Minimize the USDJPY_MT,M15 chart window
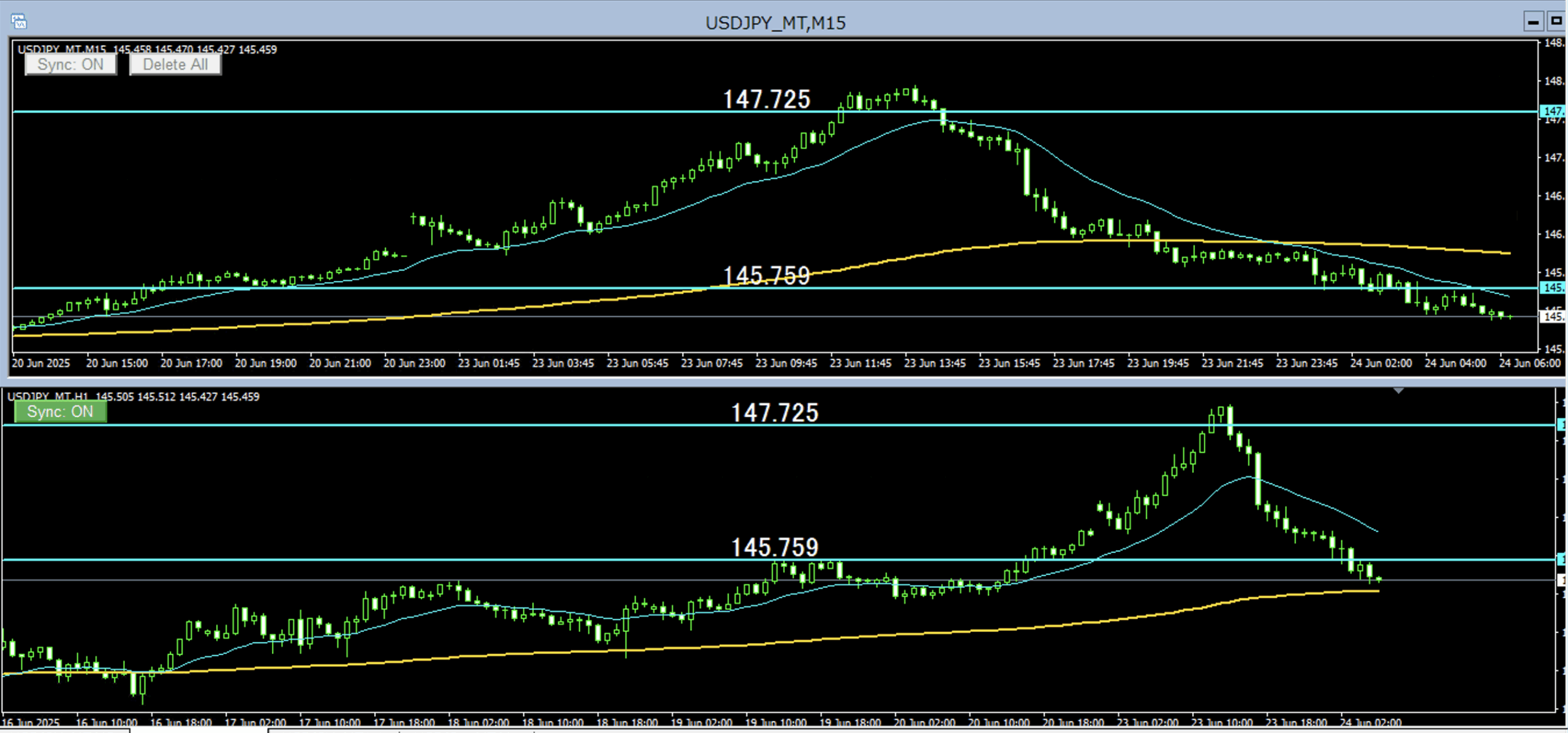1568x733 pixels. click(x=1533, y=22)
